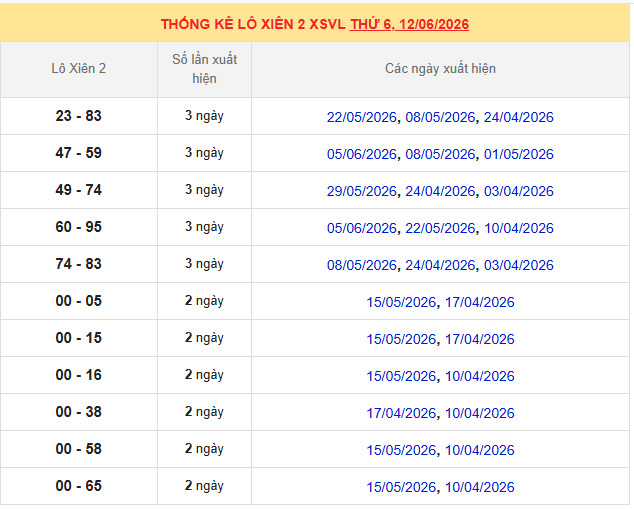Select the '00 - 05' pair cell
The width and height of the screenshot is (634, 509).
pyautogui.click(x=78, y=301)
